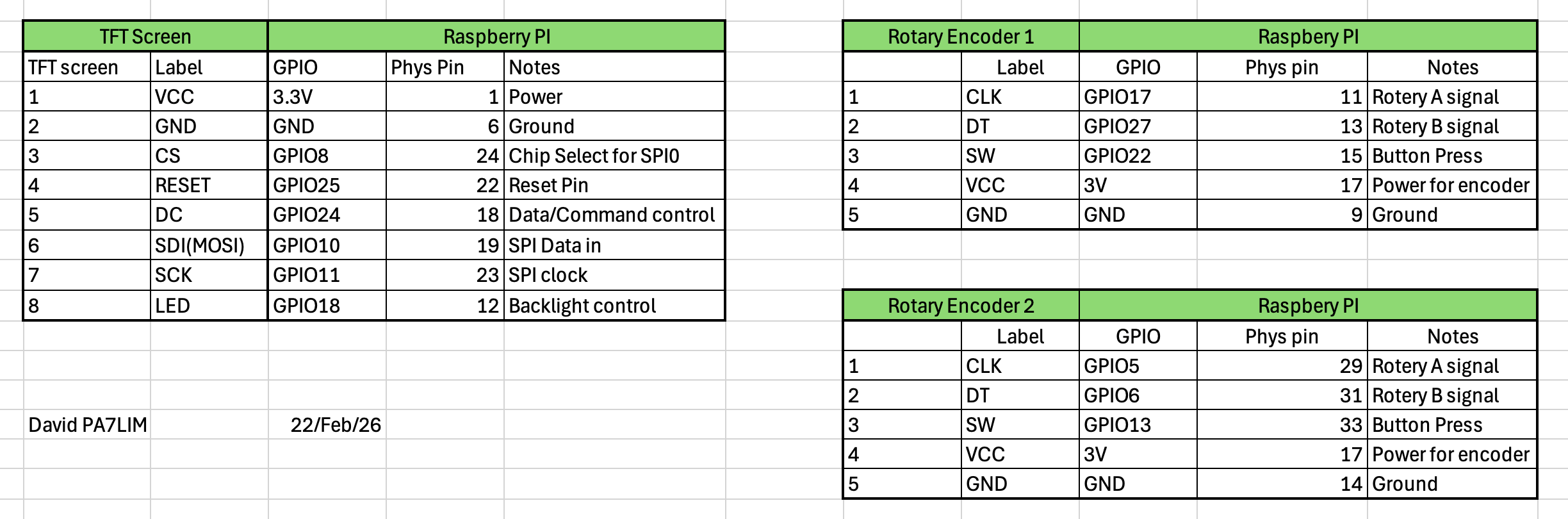Click the Phys Pin column header in TFT table

pos(444,67)
